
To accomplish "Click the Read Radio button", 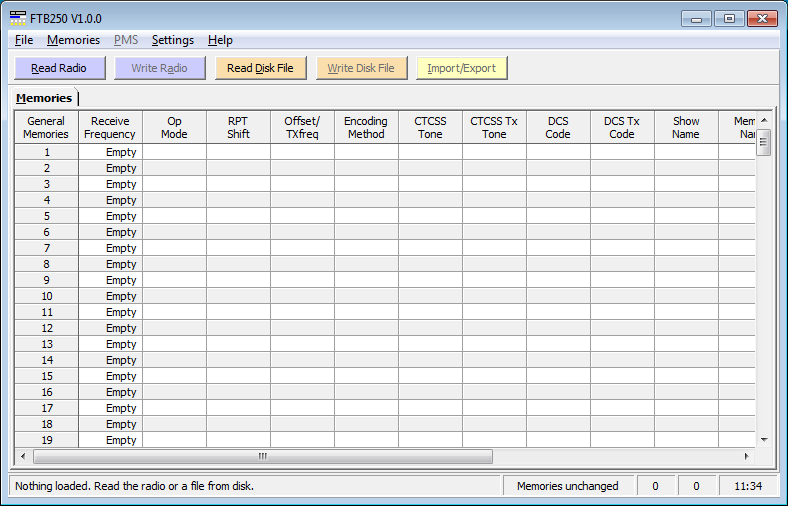I will click(x=58, y=68).
